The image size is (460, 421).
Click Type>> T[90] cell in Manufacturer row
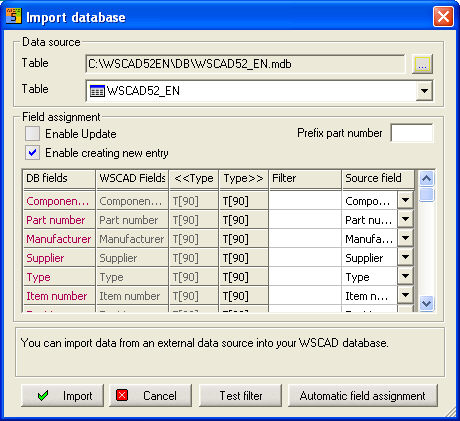244,239
